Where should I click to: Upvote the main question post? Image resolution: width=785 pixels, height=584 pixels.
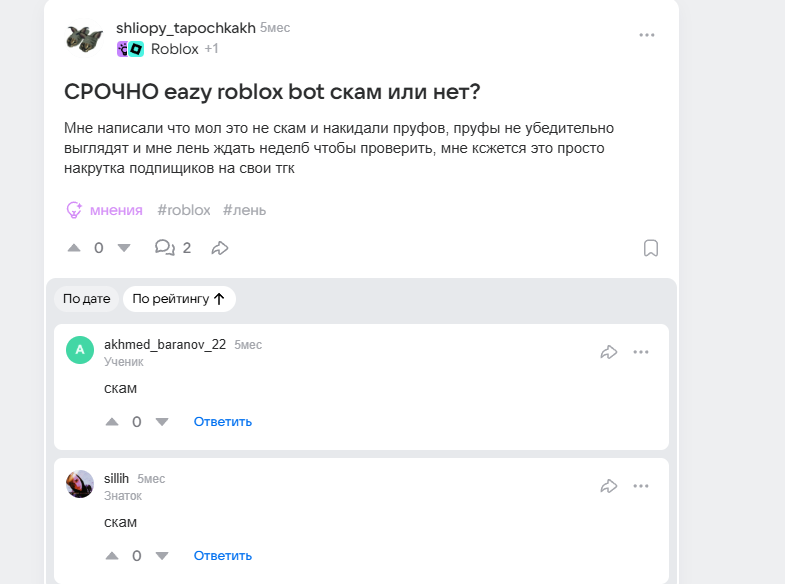(74, 248)
